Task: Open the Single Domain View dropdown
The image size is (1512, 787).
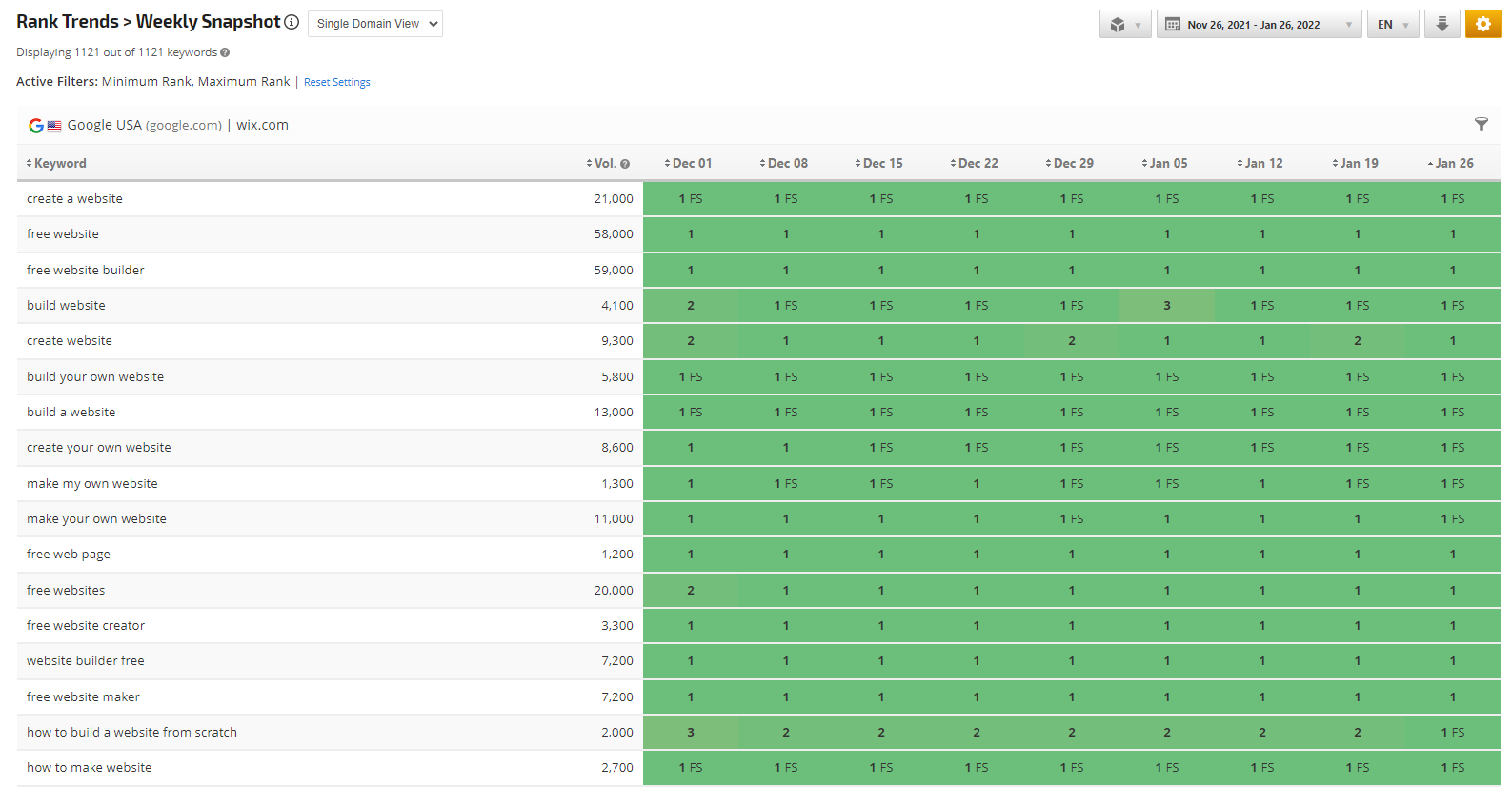Action: pyautogui.click(x=375, y=24)
